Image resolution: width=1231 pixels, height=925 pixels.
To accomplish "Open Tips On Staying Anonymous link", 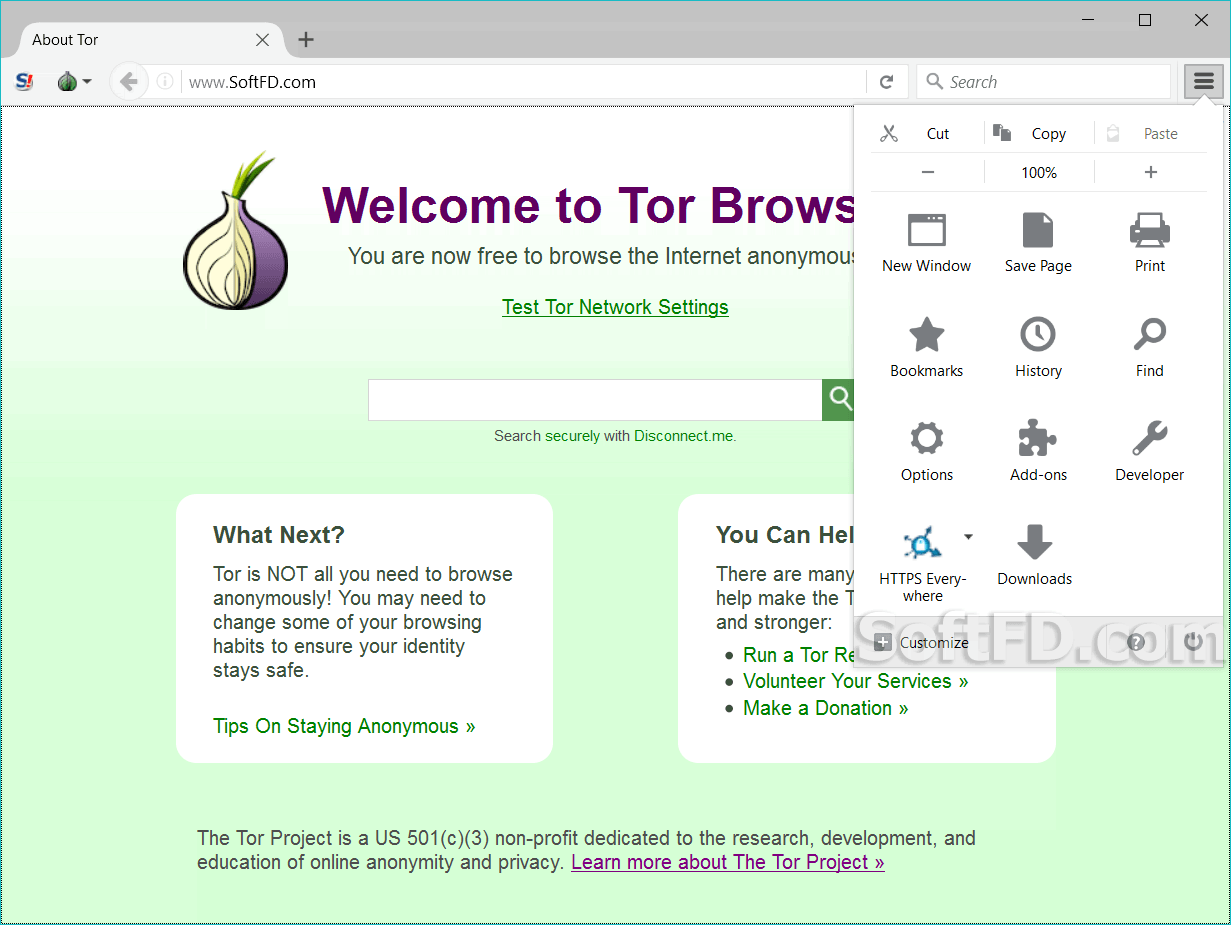I will tap(344, 726).
